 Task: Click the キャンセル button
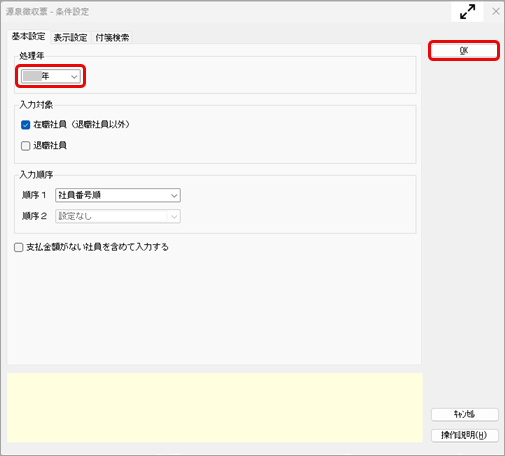(465, 414)
